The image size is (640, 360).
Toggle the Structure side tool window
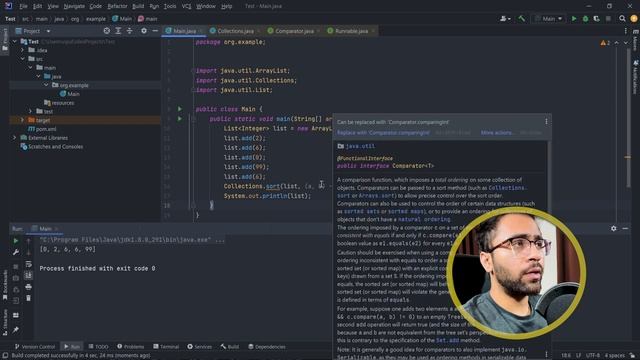pos(5,322)
